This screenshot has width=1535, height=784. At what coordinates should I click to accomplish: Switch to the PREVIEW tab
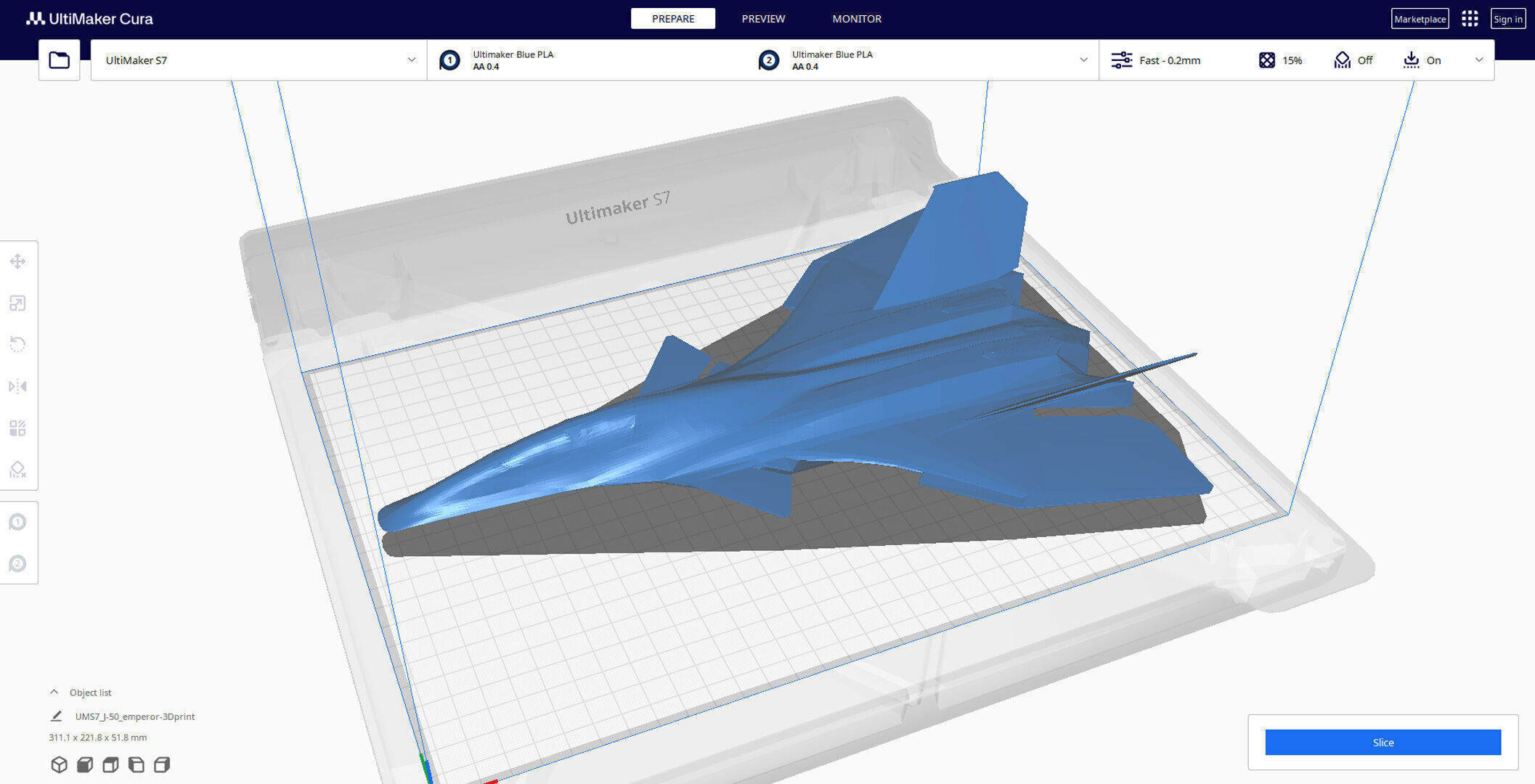point(763,19)
